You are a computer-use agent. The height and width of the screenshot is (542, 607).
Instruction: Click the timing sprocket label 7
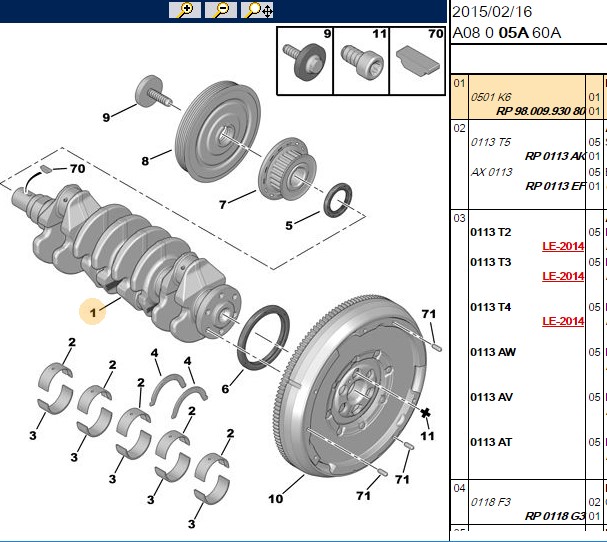click(223, 204)
